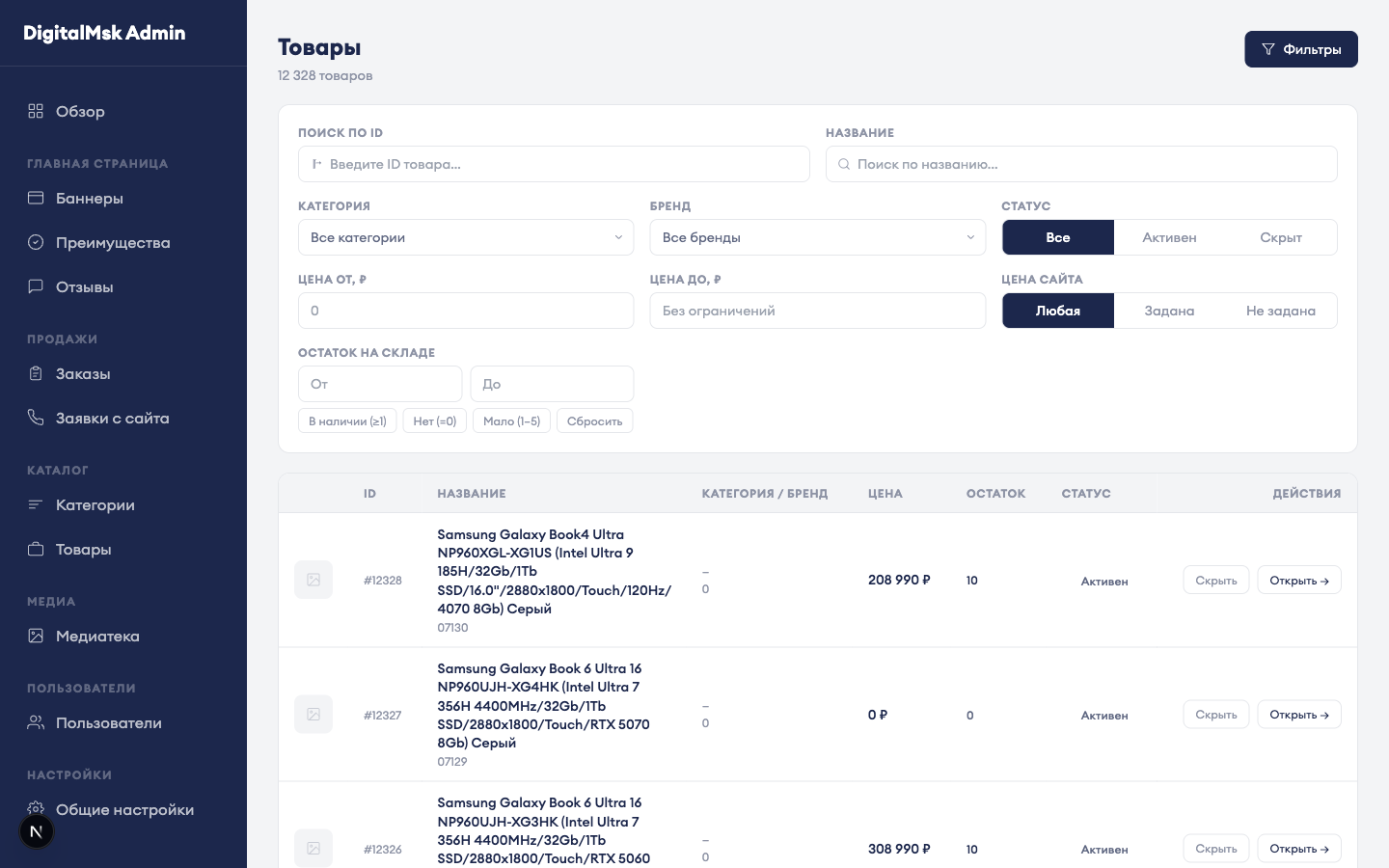Select status filter Все

(x=1058, y=237)
